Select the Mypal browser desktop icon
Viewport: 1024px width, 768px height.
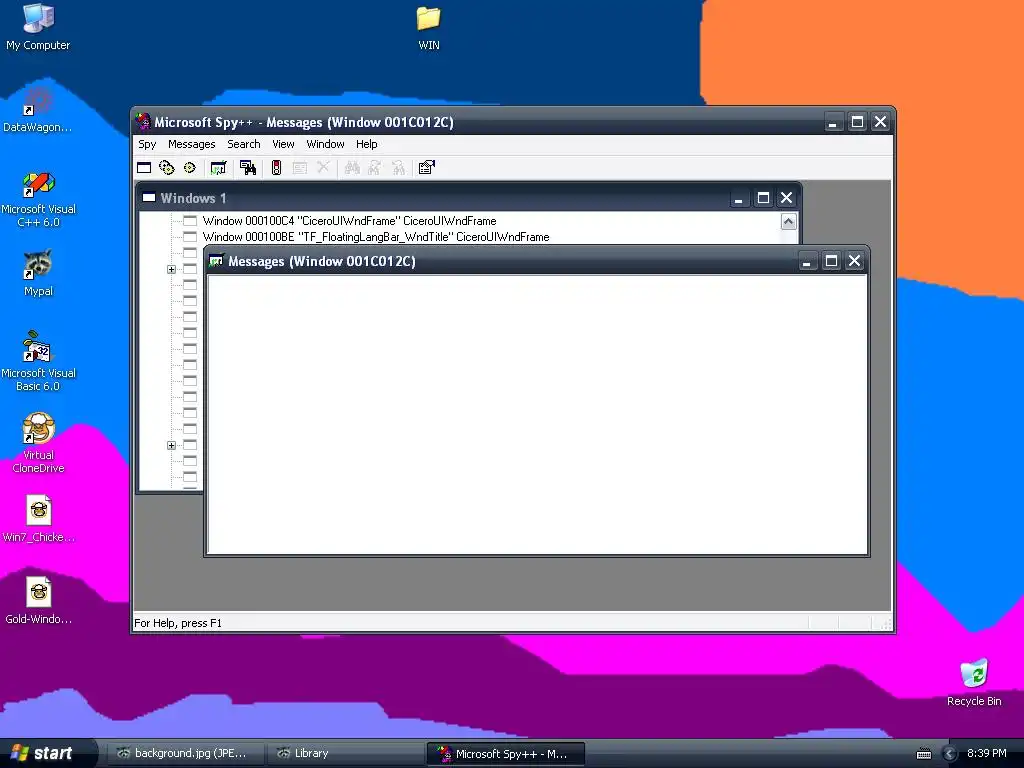click(x=38, y=273)
